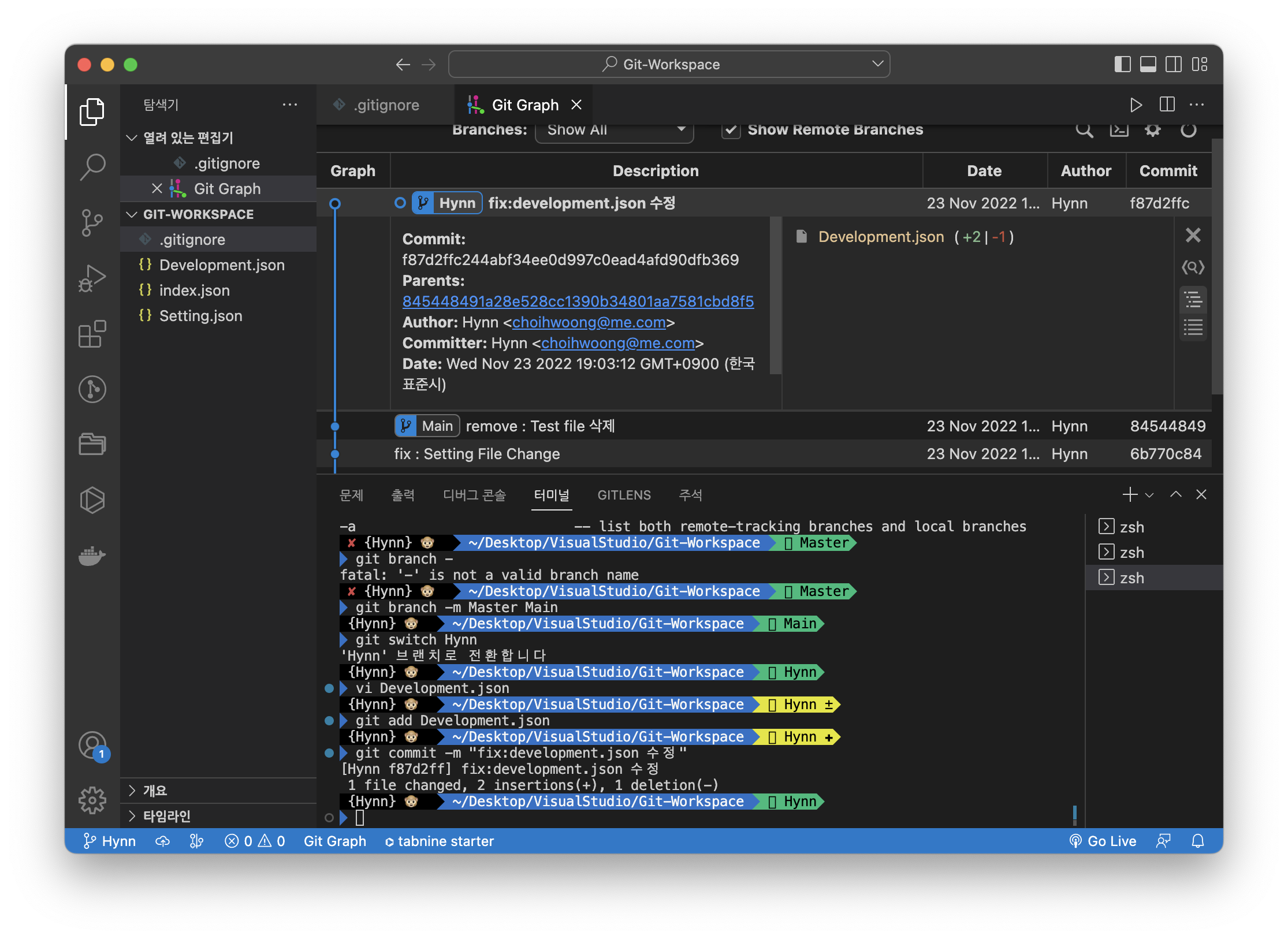The image size is (1288, 939).
Task: Open the Extensions view icon
Action: coord(92,334)
